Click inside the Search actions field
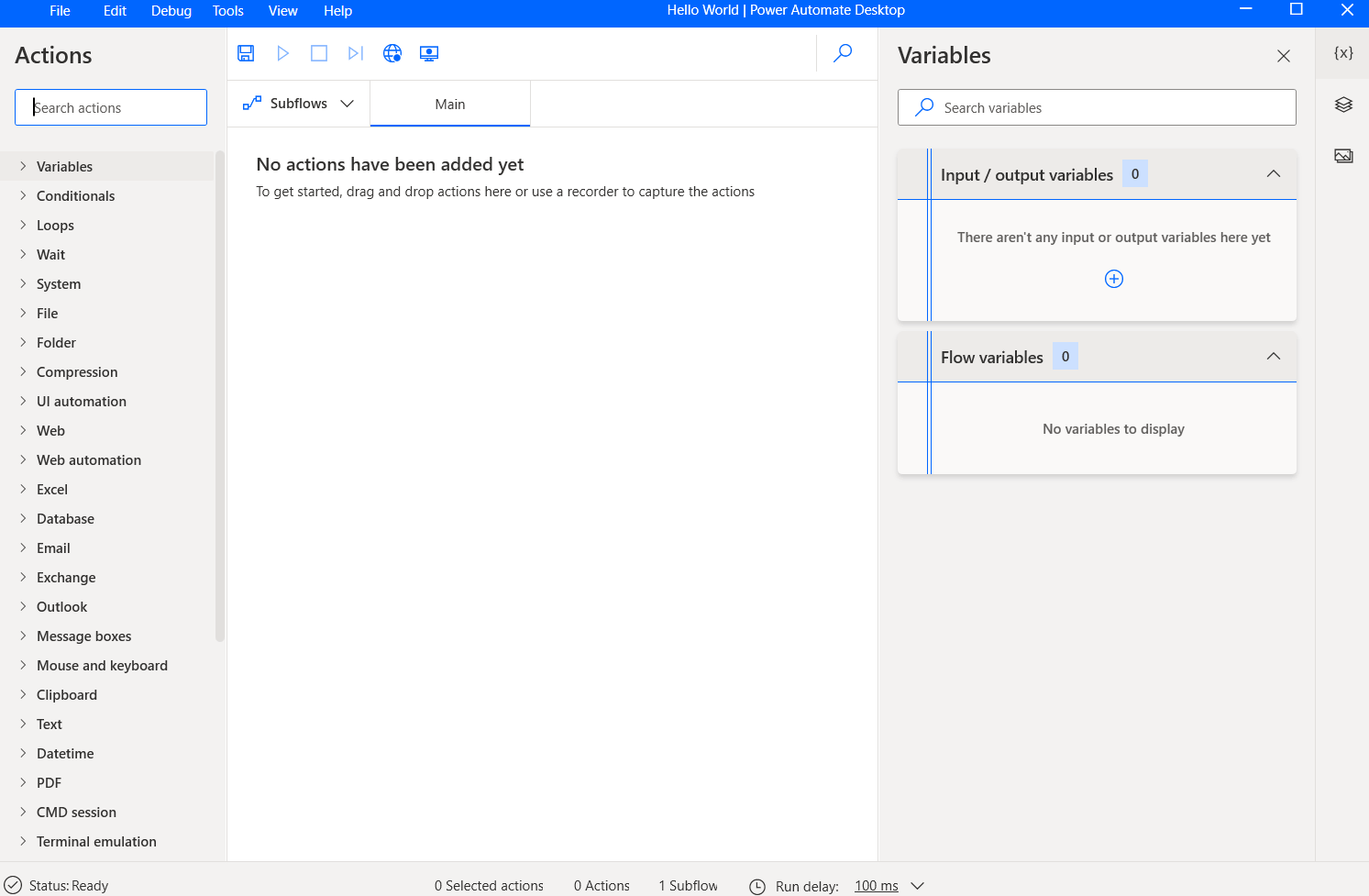Image resolution: width=1369 pixels, height=896 pixels. point(110,107)
